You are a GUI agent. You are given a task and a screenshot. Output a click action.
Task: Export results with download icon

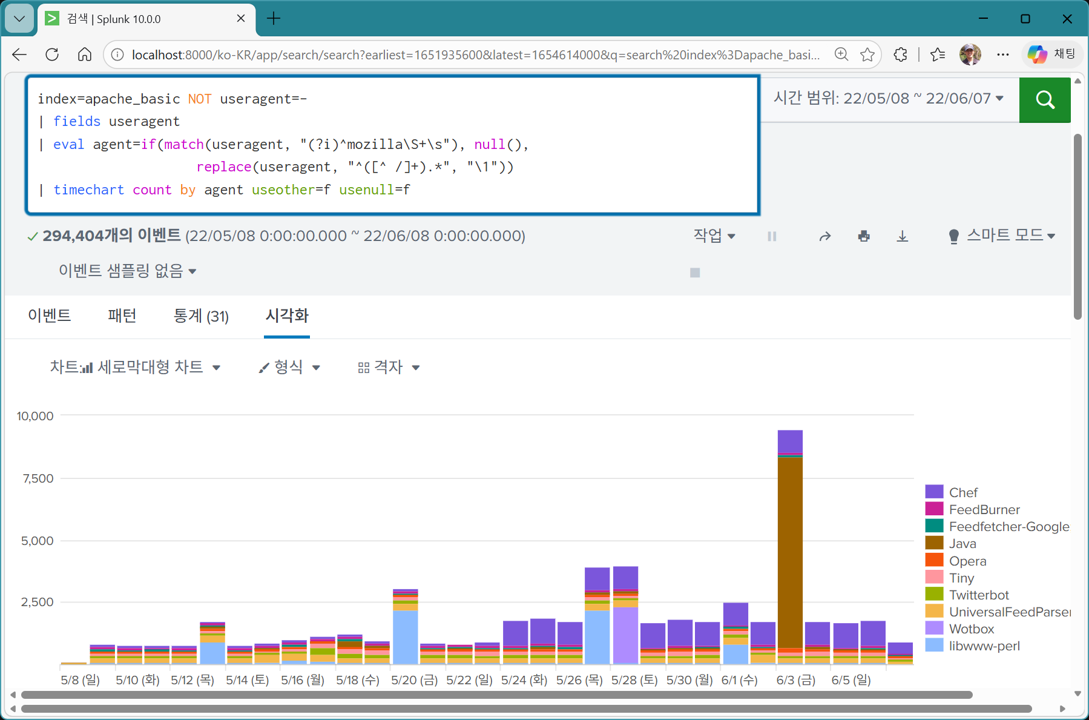click(902, 237)
